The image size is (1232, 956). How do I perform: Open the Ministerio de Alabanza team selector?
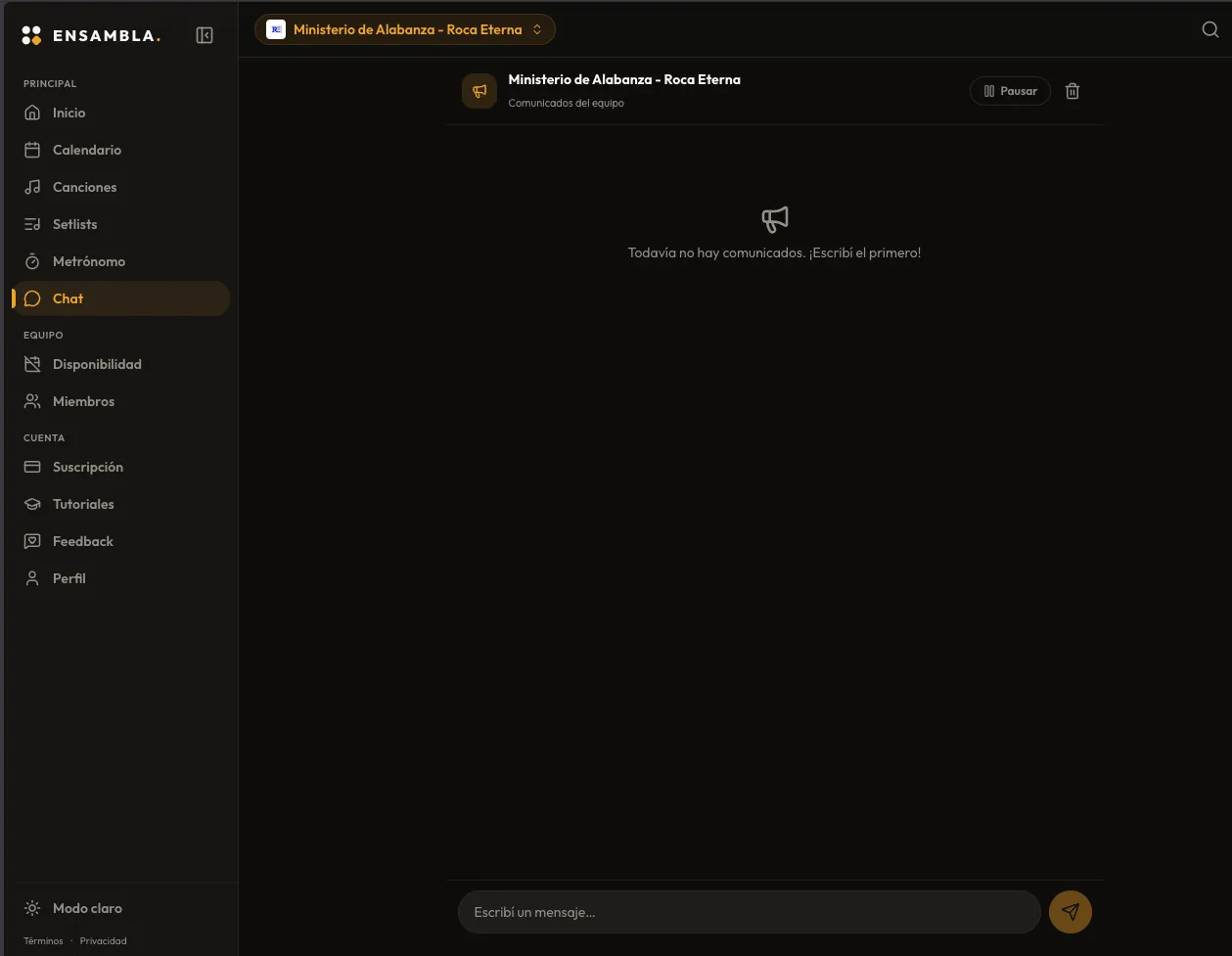(405, 29)
